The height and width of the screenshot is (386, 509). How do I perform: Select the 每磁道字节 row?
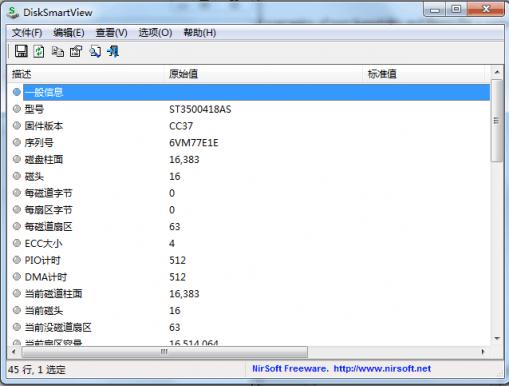pyautogui.click(x=249, y=193)
